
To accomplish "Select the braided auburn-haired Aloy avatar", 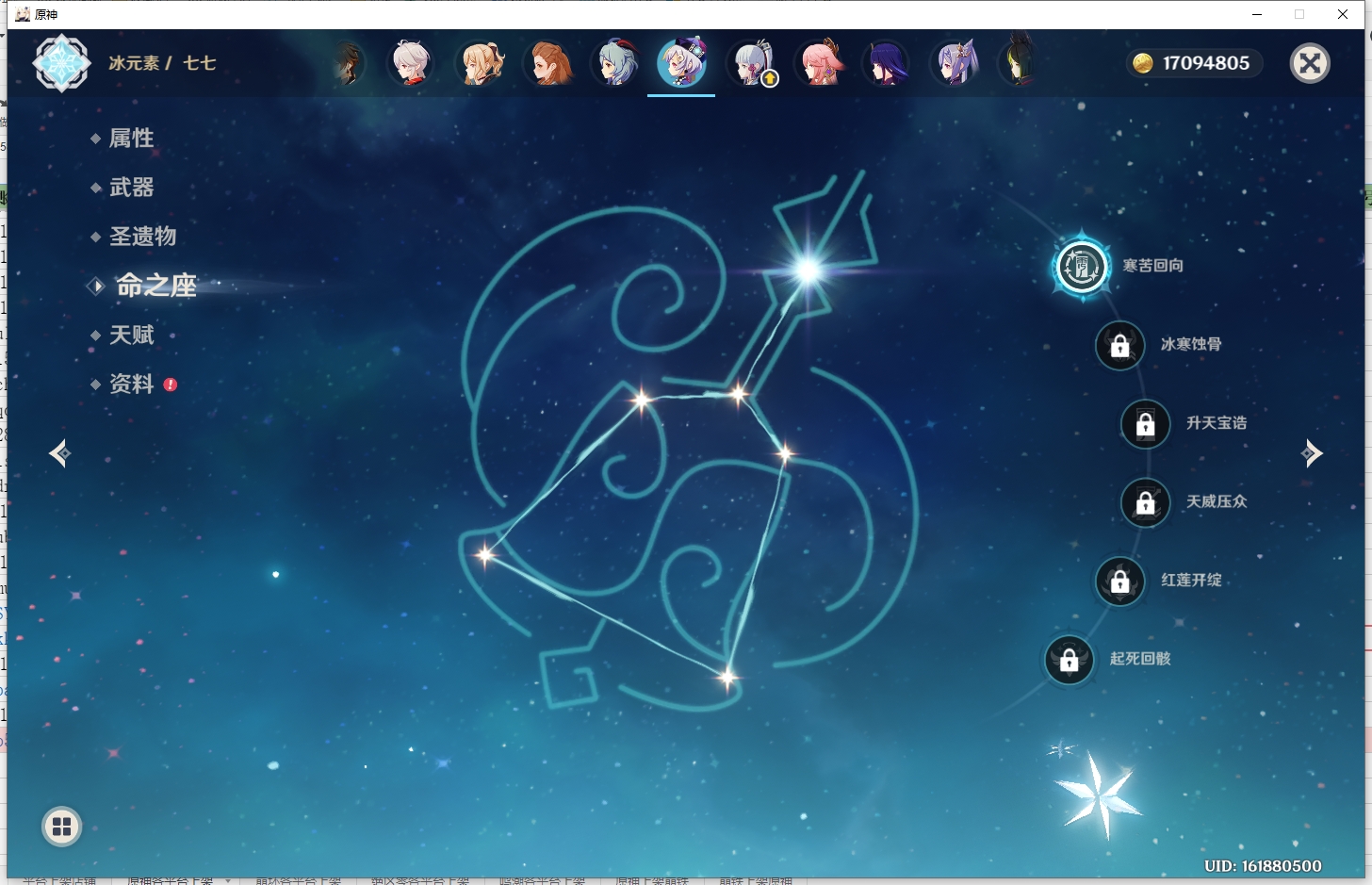I will point(547,63).
